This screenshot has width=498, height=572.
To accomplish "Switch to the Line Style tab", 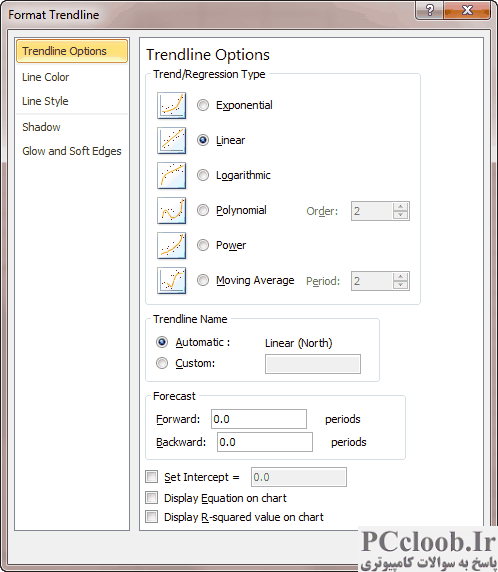I will coord(72,101).
